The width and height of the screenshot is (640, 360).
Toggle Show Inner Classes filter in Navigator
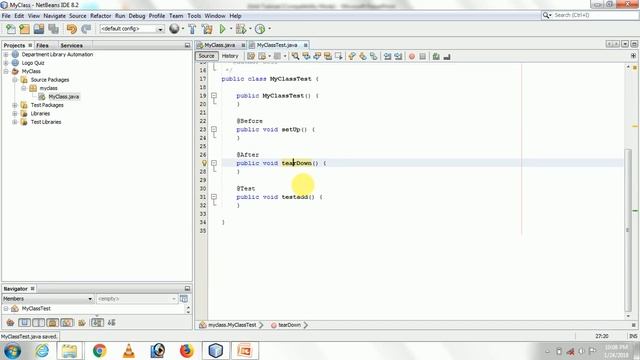(67, 323)
